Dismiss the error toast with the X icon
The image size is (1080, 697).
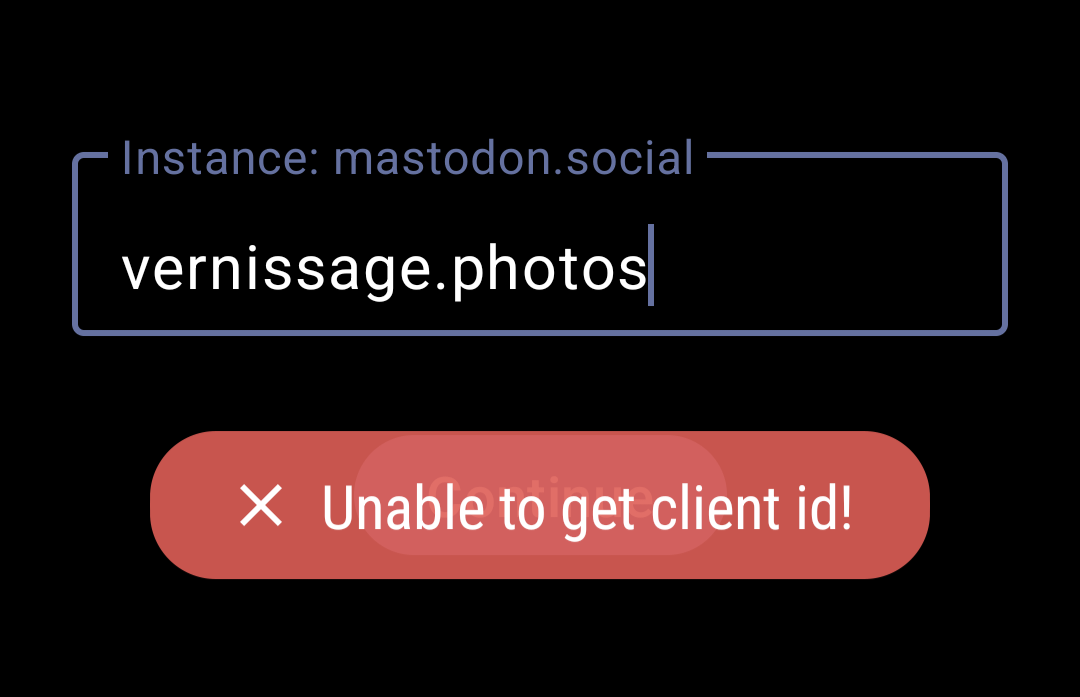tap(261, 506)
